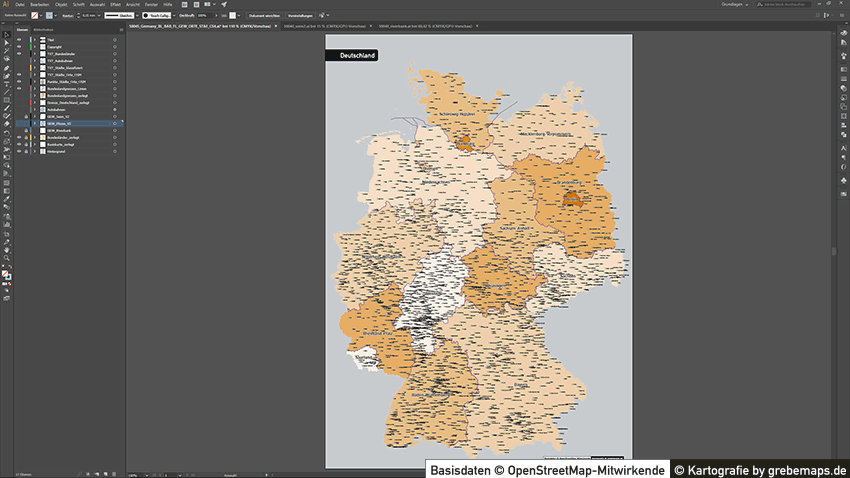This screenshot has height=478, width=850.
Task: Open the Layers panel menu icon
Action: tap(121, 31)
